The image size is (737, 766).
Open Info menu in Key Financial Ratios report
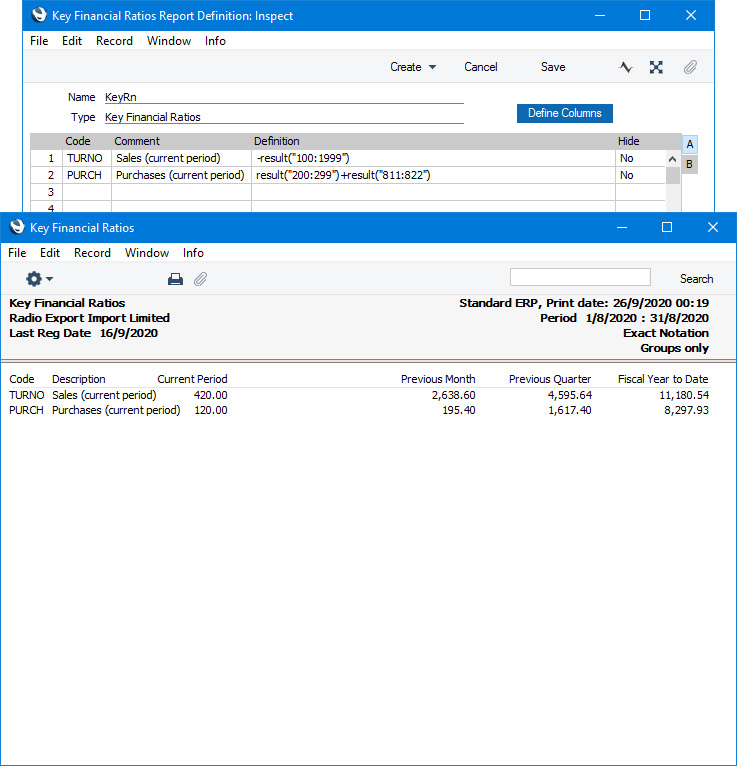tap(193, 253)
